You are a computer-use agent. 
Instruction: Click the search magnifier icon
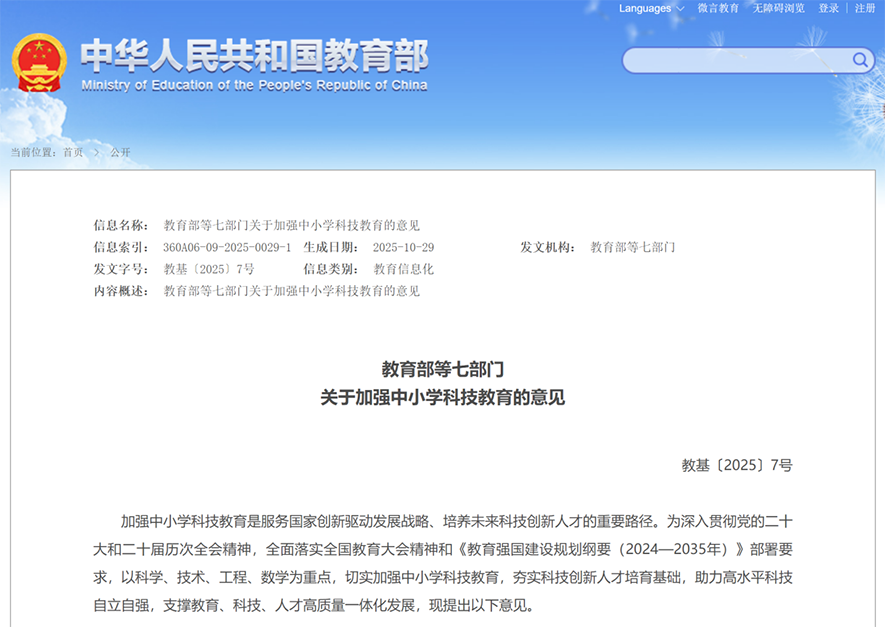click(x=860, y=60)
